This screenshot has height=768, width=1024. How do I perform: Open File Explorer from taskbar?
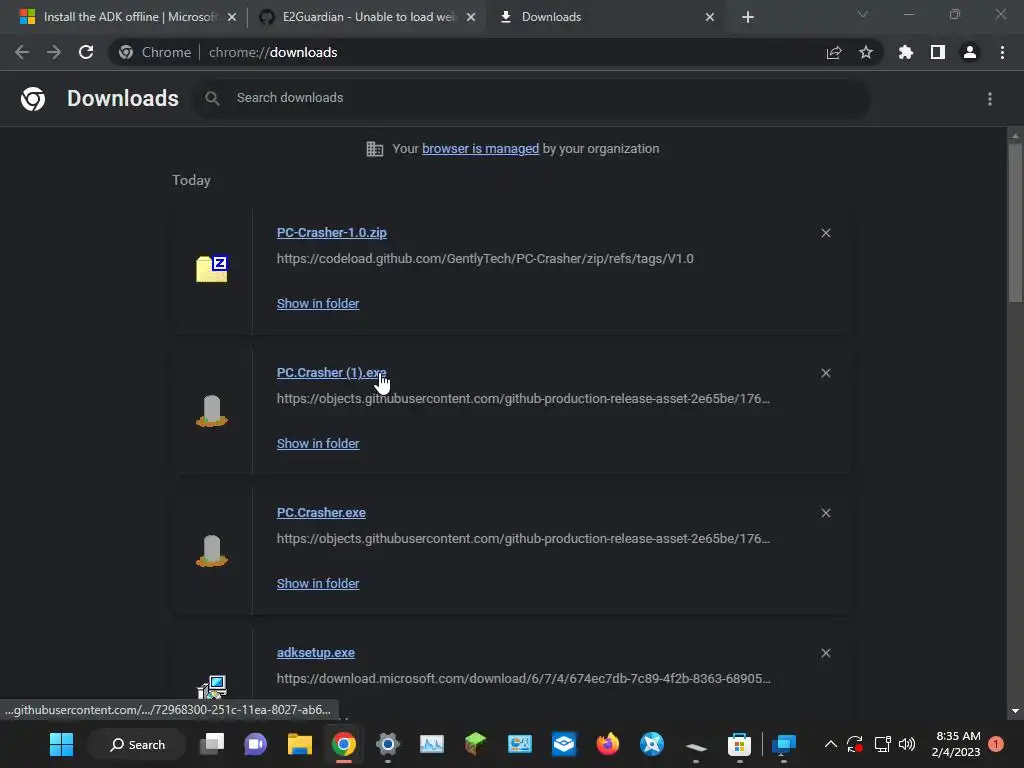coord(300,744)
